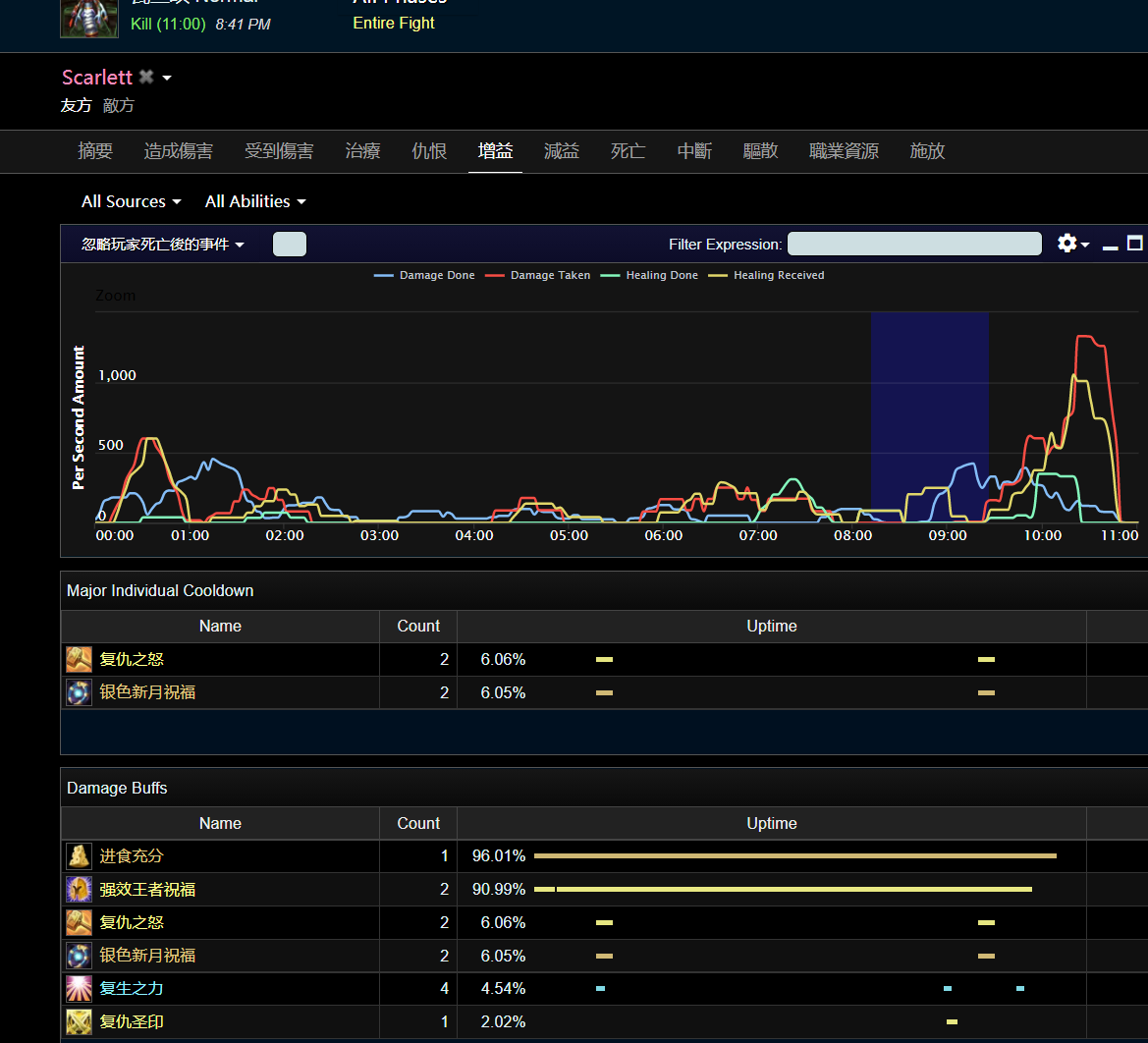Open 银色新月祝福 link in Damage Buffs
The height and width of the screenshot is (1043, 1148).
tap(148, 956)
